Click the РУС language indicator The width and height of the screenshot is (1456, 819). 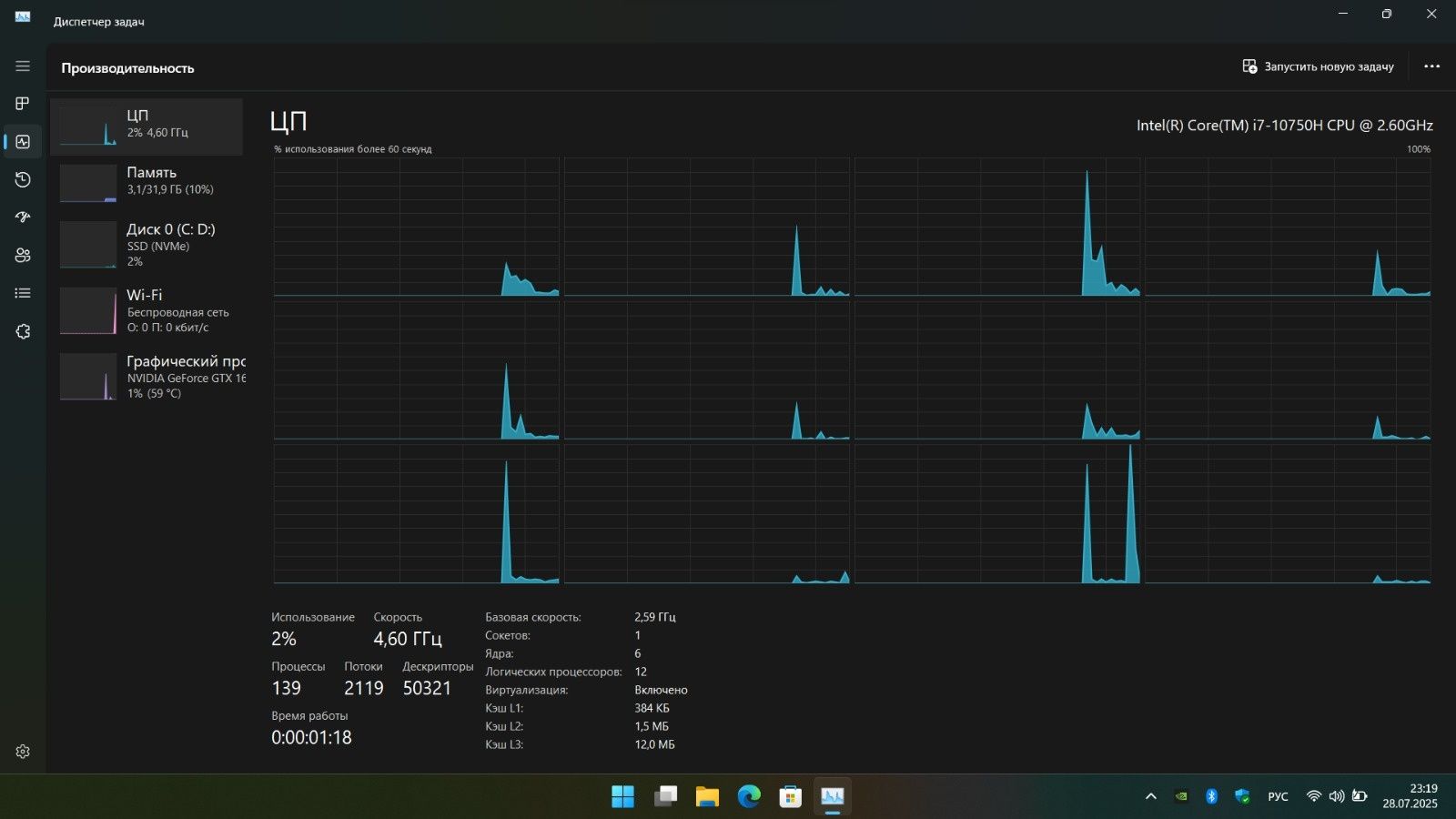1278,796
